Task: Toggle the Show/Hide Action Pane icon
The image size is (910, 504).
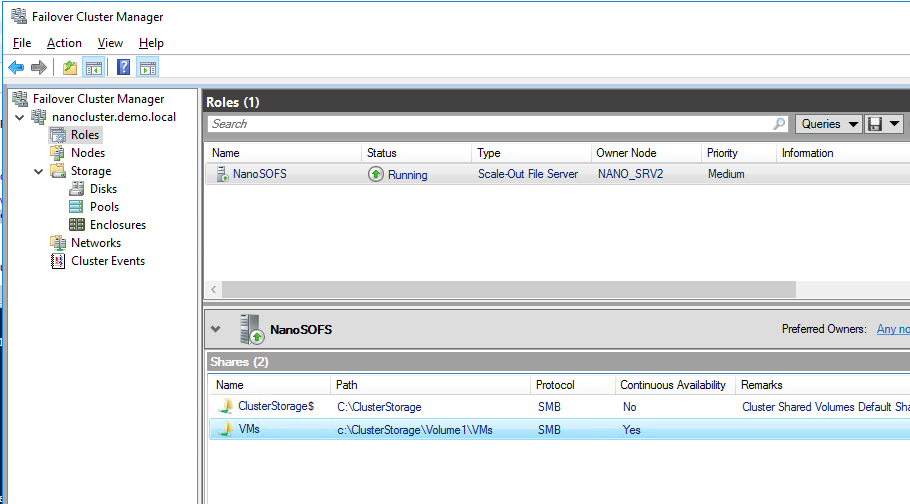Action: (147, 68)
